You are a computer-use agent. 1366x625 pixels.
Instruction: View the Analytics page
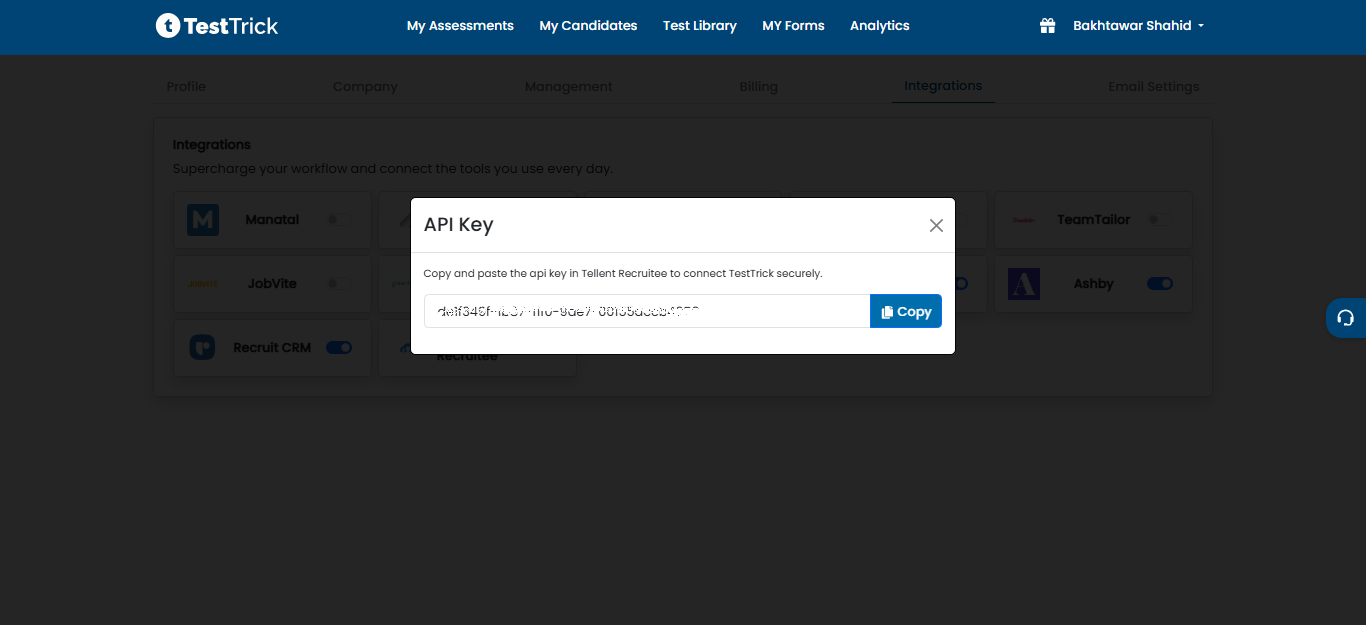[x=880, y=26]
